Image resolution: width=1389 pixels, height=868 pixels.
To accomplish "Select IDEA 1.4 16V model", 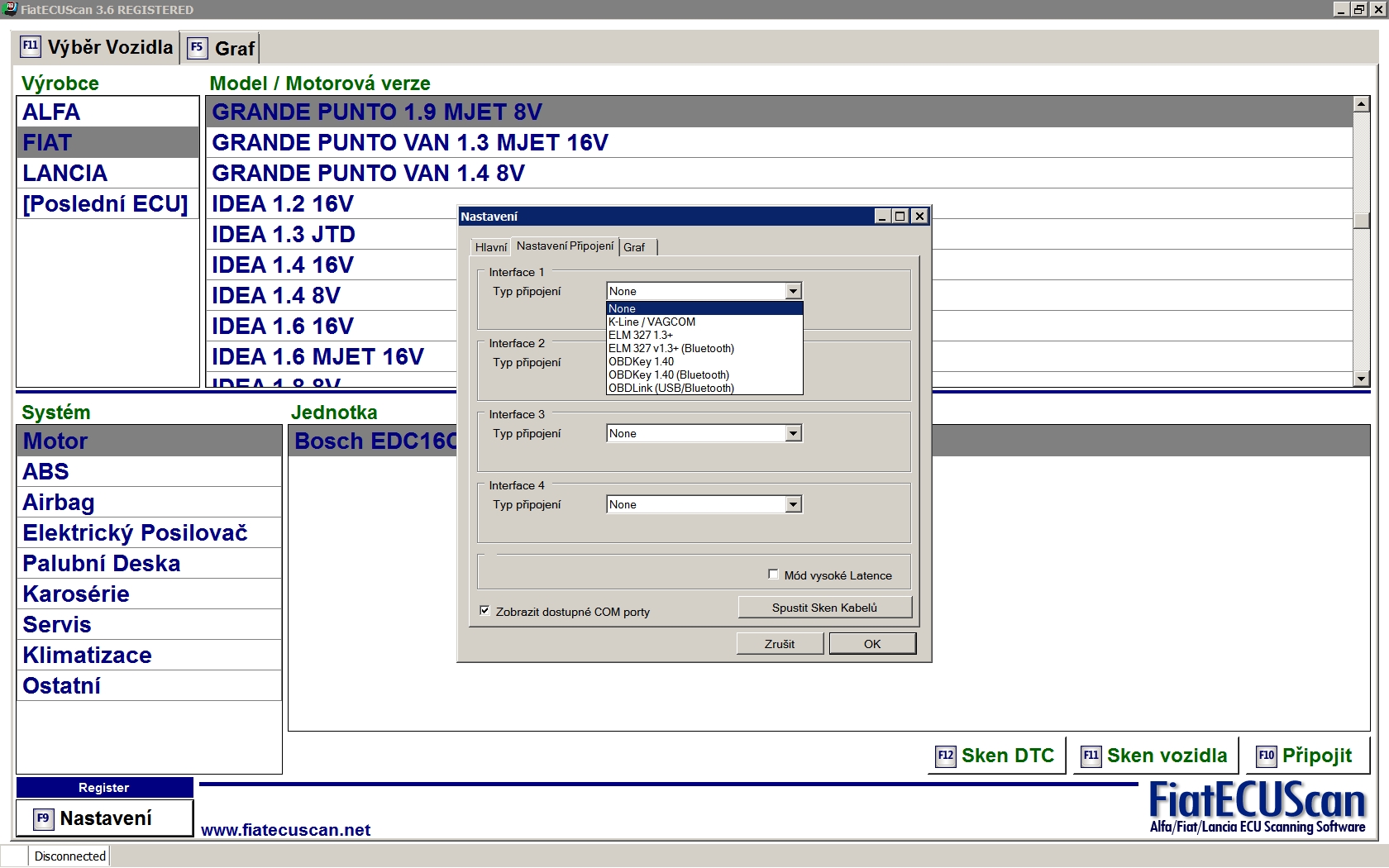I will tap(332, 265).
